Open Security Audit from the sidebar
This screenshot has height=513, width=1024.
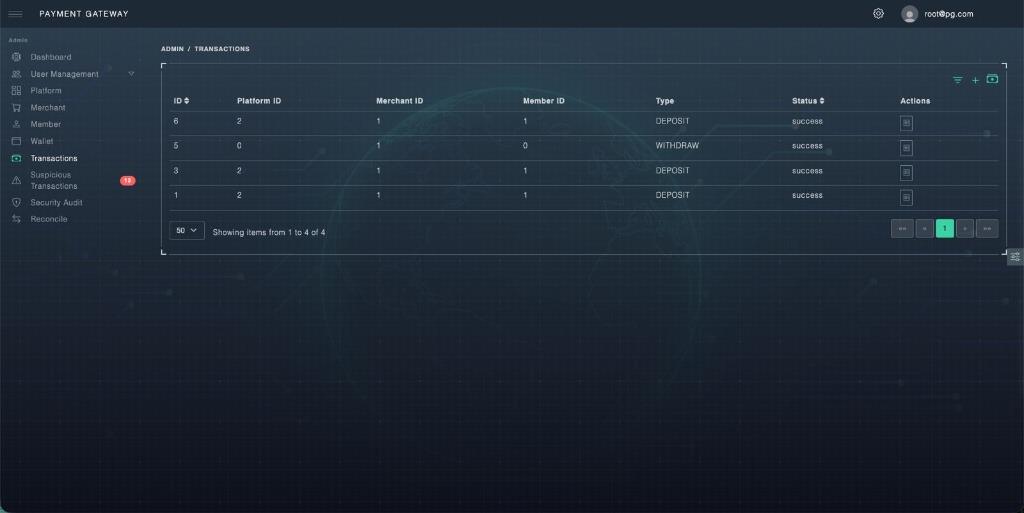tap(56, 202)
